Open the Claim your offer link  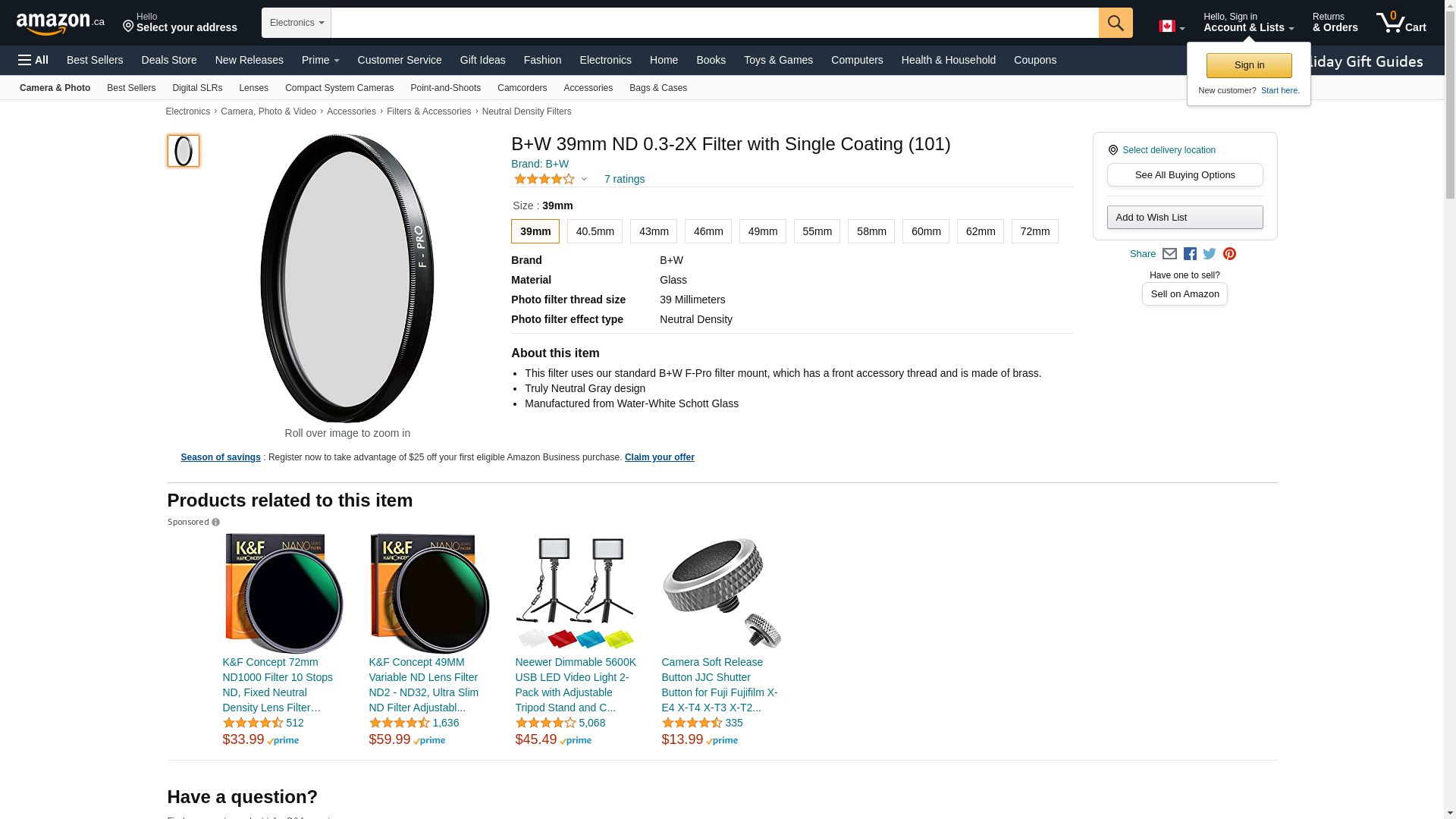pyautogui.click(x=659, y=457)
